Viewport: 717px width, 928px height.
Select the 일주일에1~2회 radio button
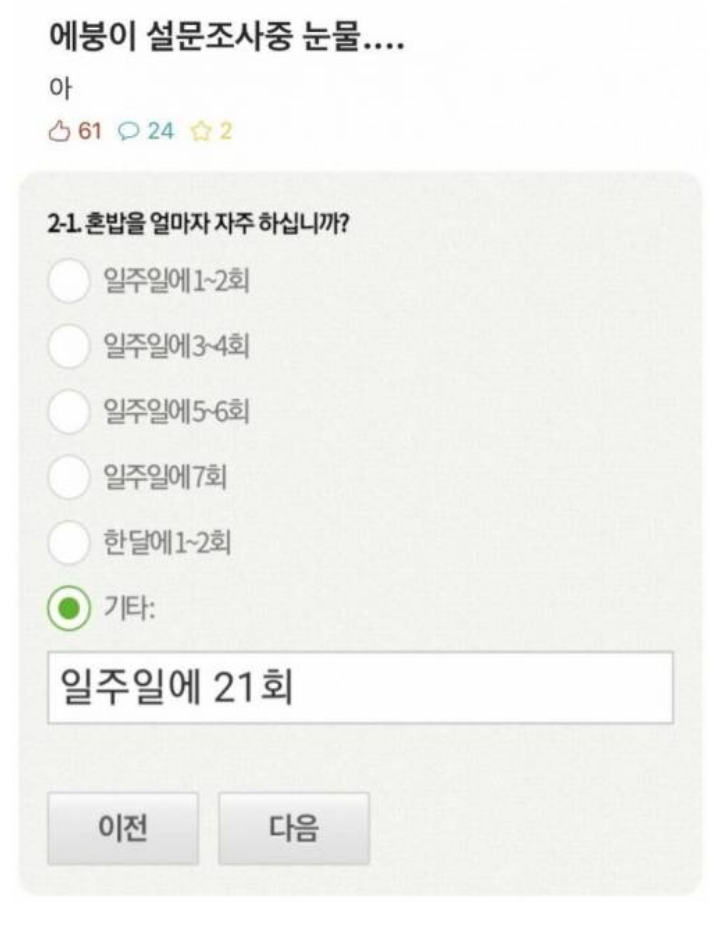click(69, 282)
